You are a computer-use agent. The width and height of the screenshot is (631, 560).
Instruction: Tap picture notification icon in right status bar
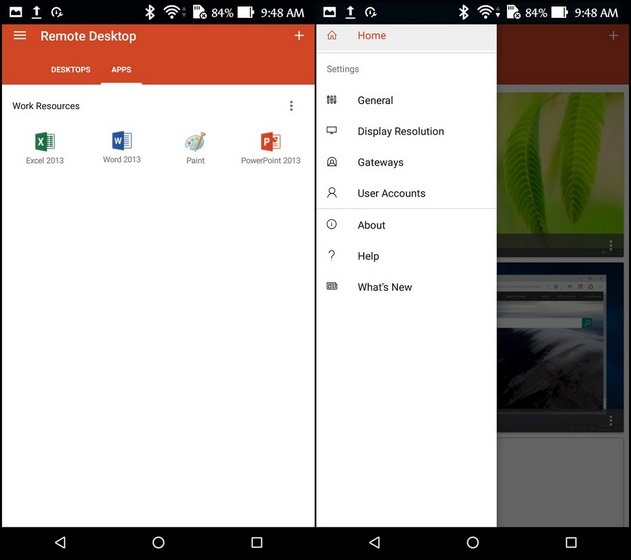(329, 12)
